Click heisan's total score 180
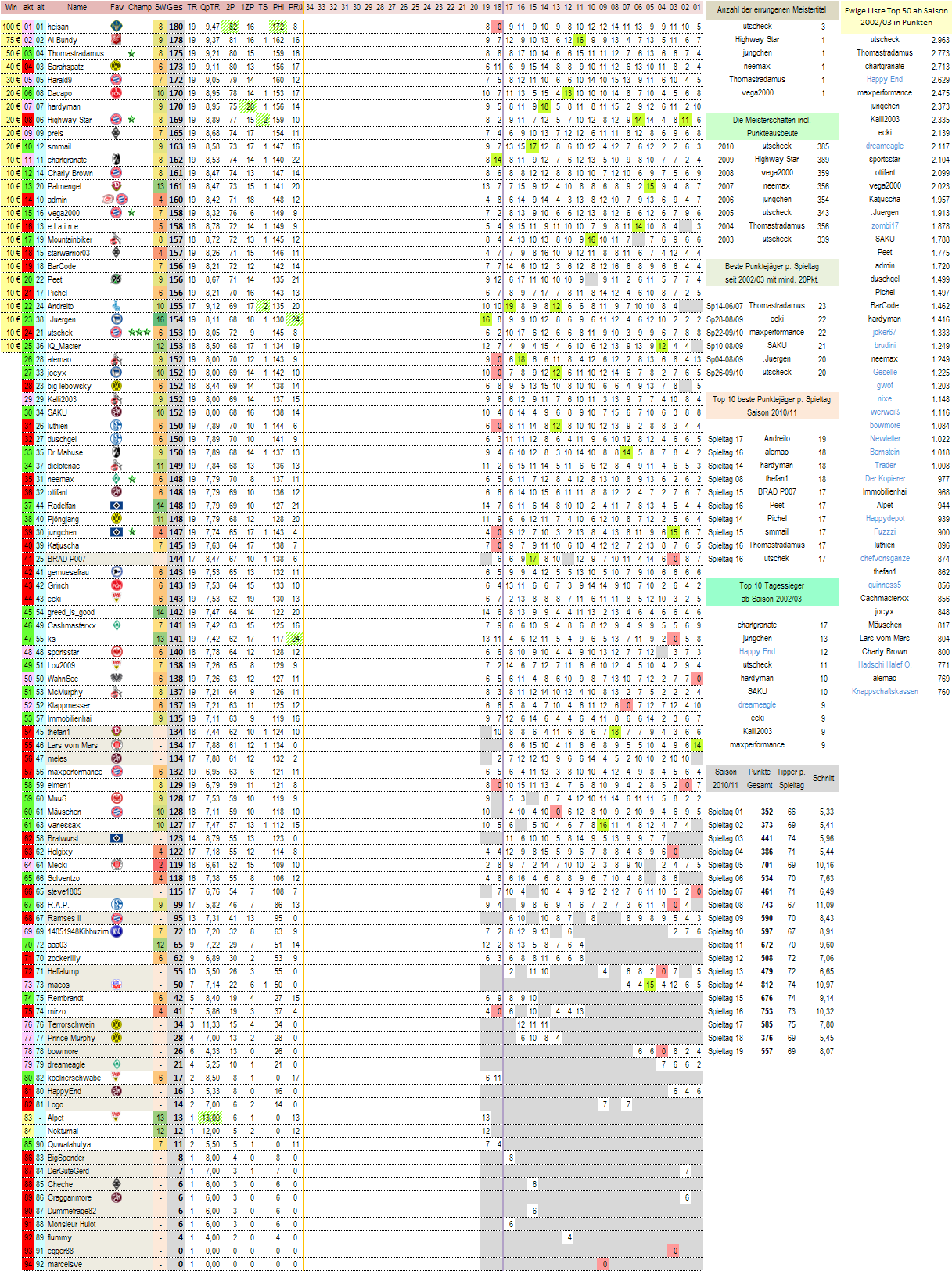The image size is (952, 1271). pos(176,27)
